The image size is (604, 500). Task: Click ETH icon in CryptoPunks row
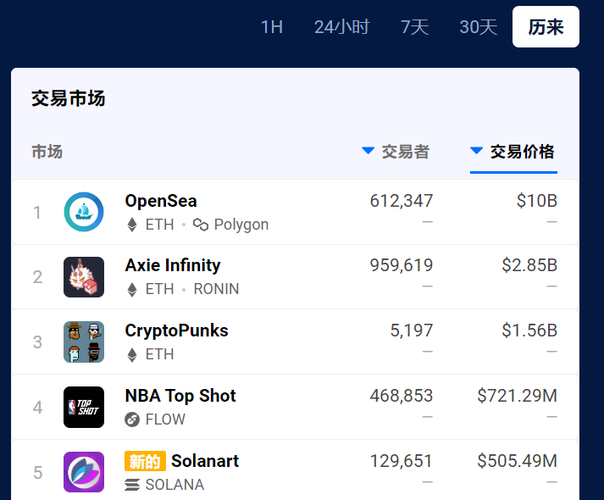coord(132,354)
